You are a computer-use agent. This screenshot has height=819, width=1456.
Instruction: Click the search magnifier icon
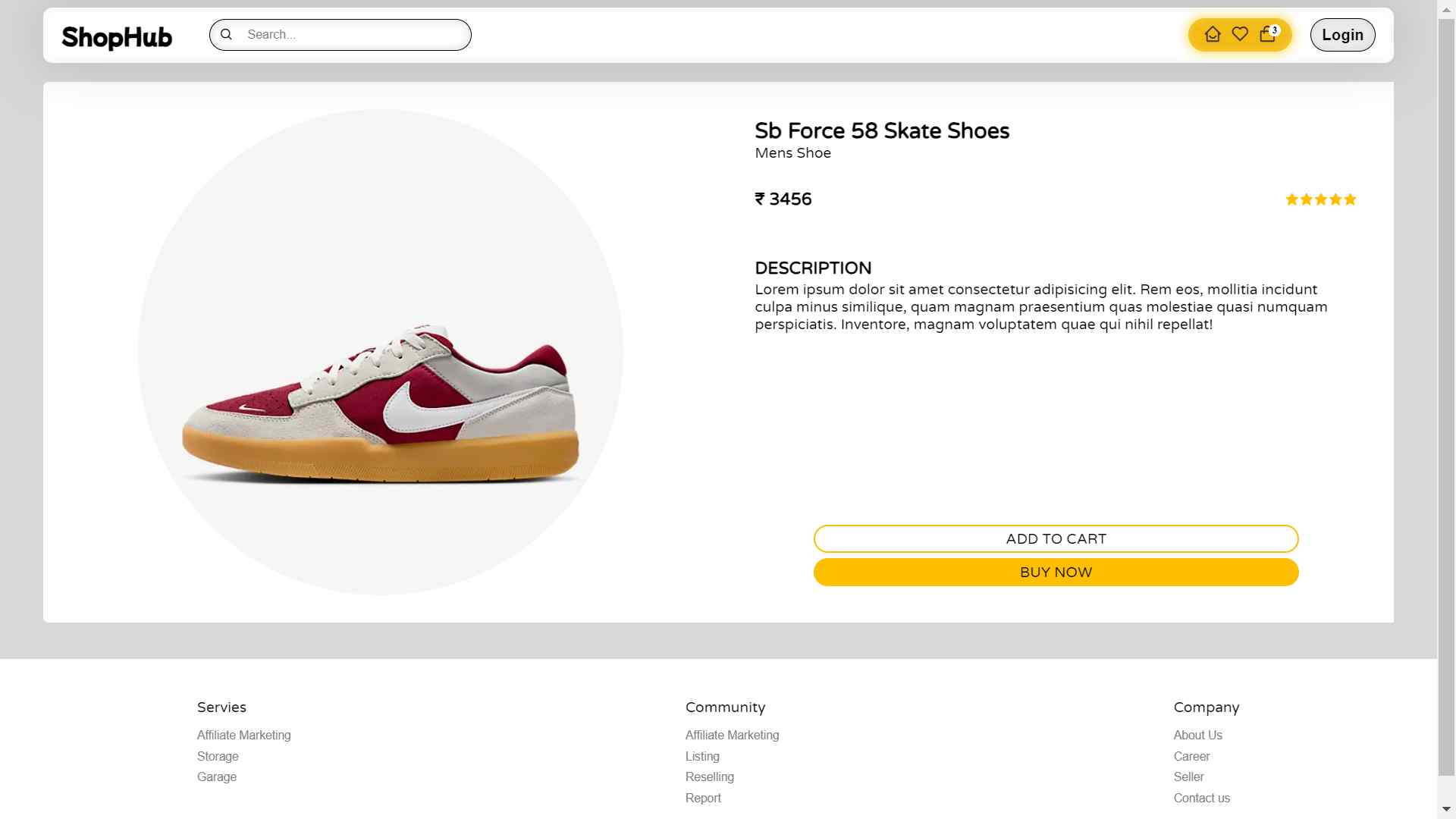tap(226, 35)
